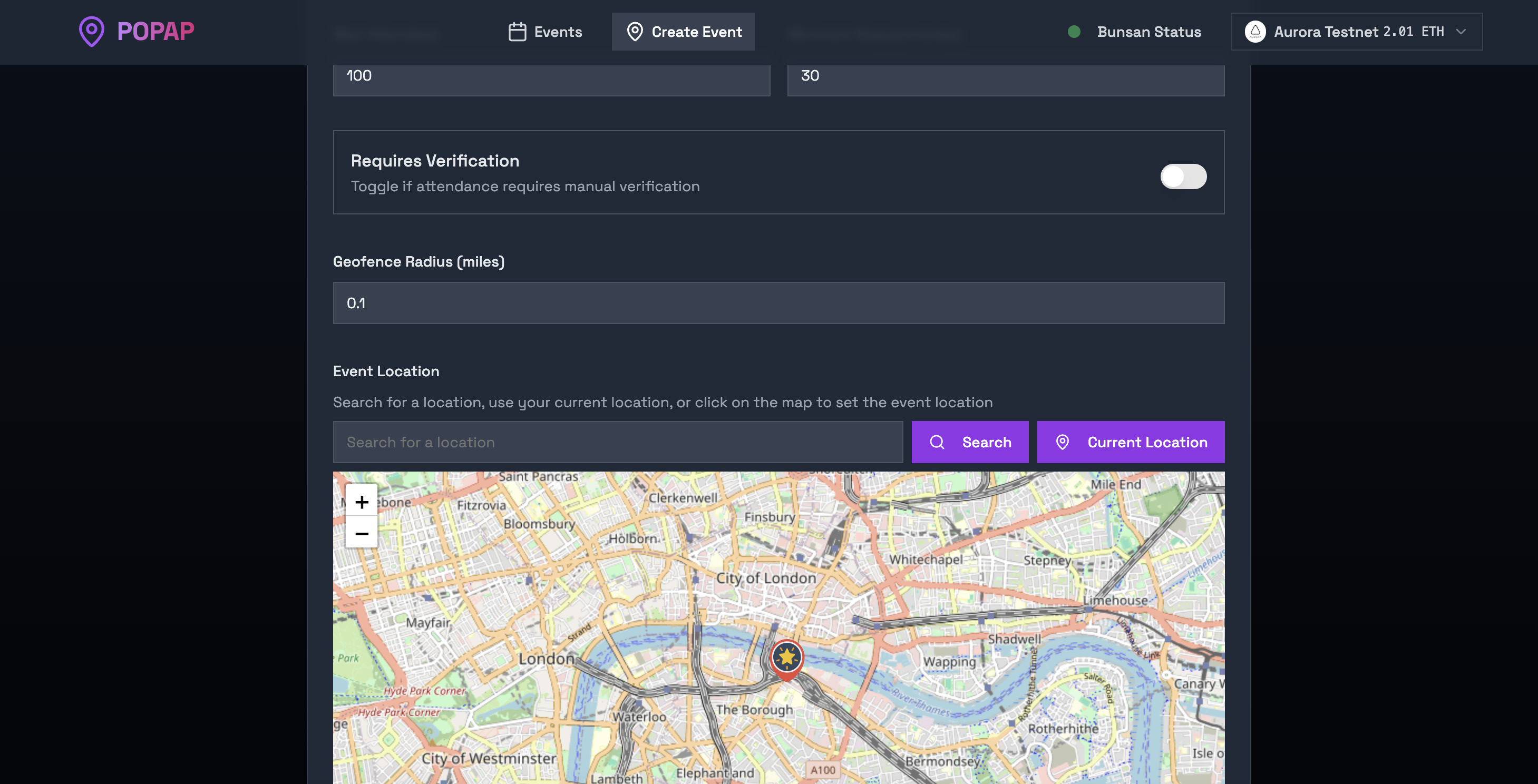Enable the Requires Verification toggle
This screenshot has height=784, width=1538.
pyautogui.click(x=1183, y=177)
